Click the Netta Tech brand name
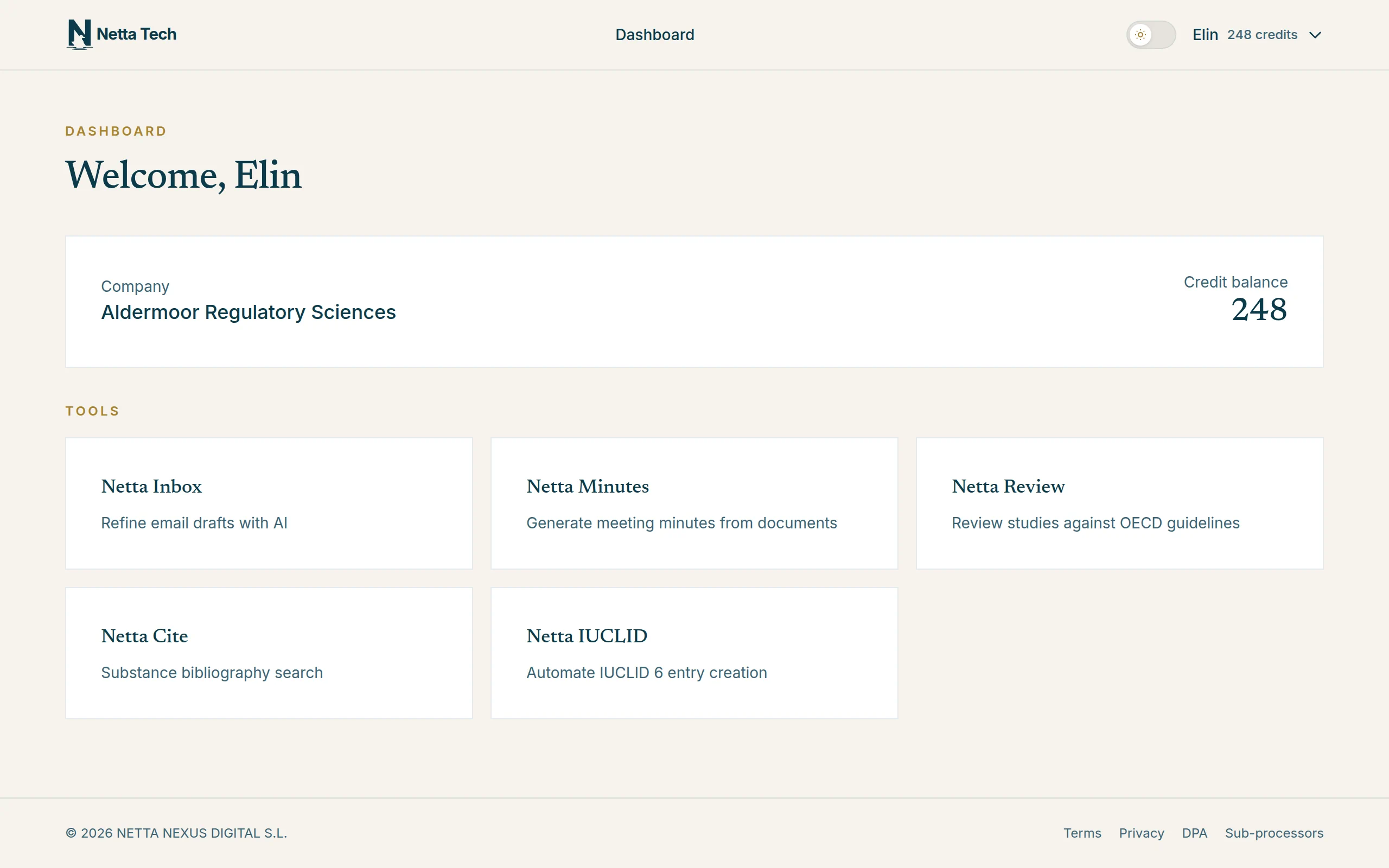The image size is (1389, 868). click(x=136, y=34)
